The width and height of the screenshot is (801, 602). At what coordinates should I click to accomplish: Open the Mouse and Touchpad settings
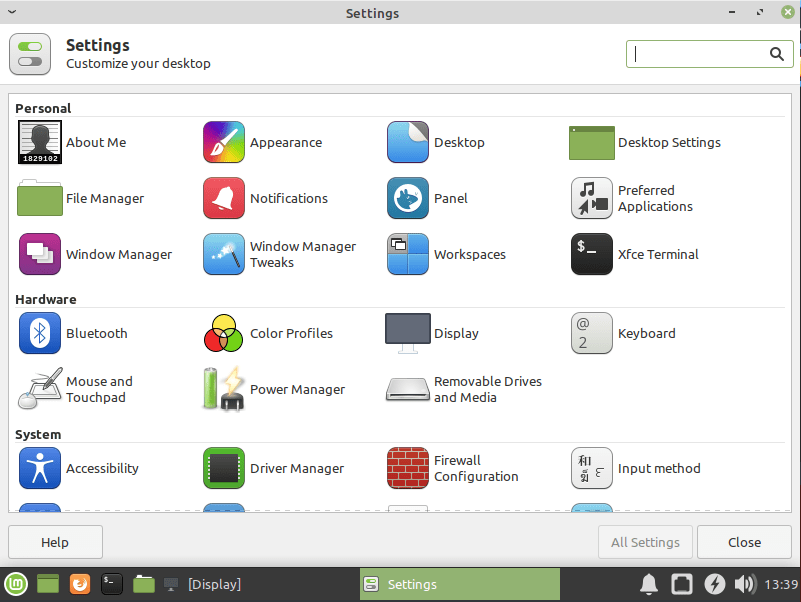pyautogui.click(x=40, y=389)
